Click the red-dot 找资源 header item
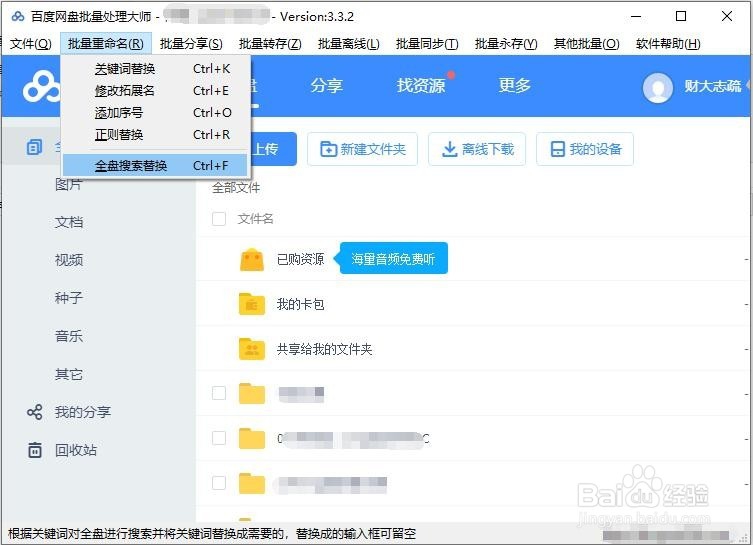The image size is (753, 545). coord(421,85)
